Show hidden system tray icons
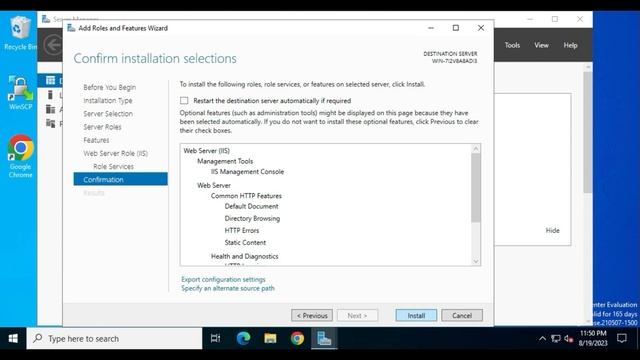Screen dimensions: 640x360 (x=542, y=338)
